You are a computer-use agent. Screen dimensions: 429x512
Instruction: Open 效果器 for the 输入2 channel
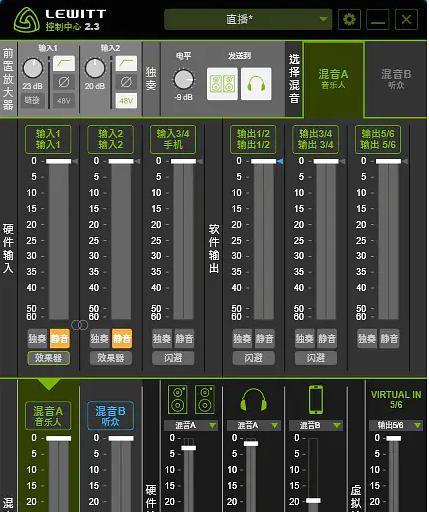click(x=111, y=358)
